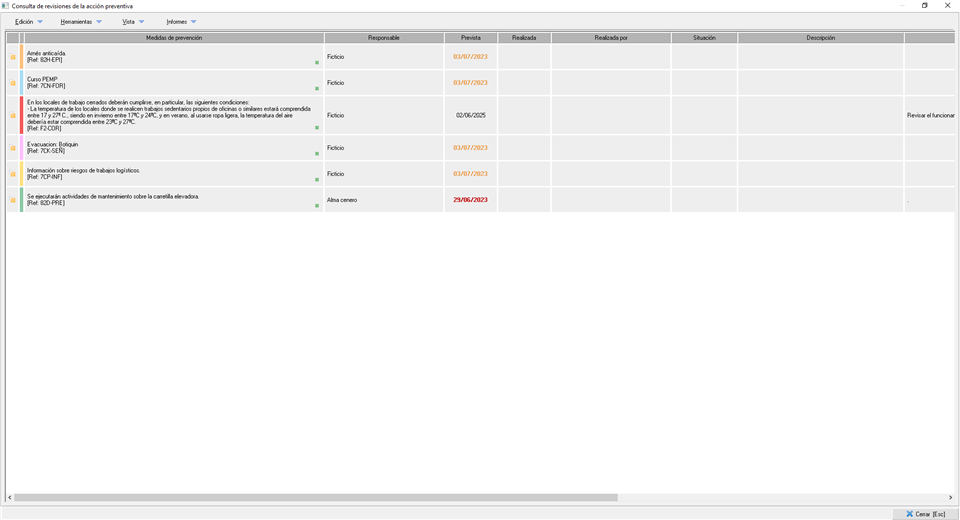Viewport: 960px width, 520px height.
Task: Click green color bar of 82D-PRE row
Action: (21, 200)
